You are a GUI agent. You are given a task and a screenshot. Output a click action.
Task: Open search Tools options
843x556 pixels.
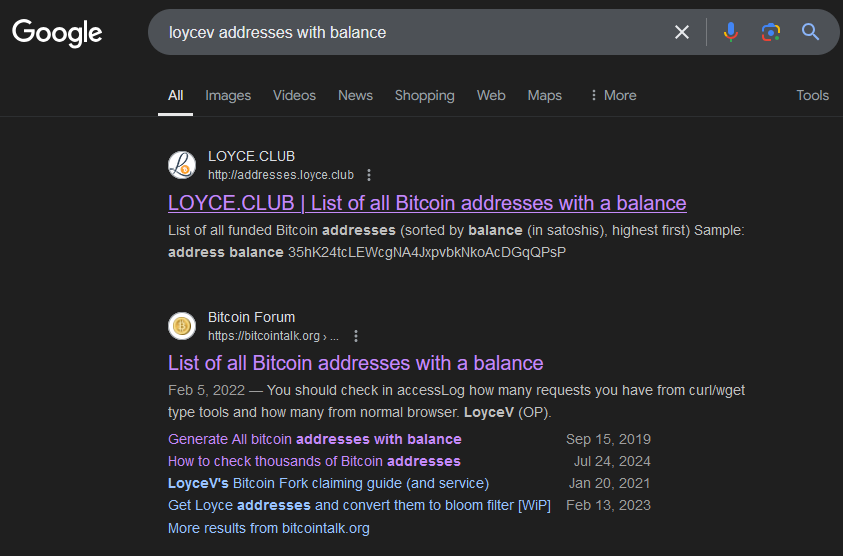[x=812, y=96]
